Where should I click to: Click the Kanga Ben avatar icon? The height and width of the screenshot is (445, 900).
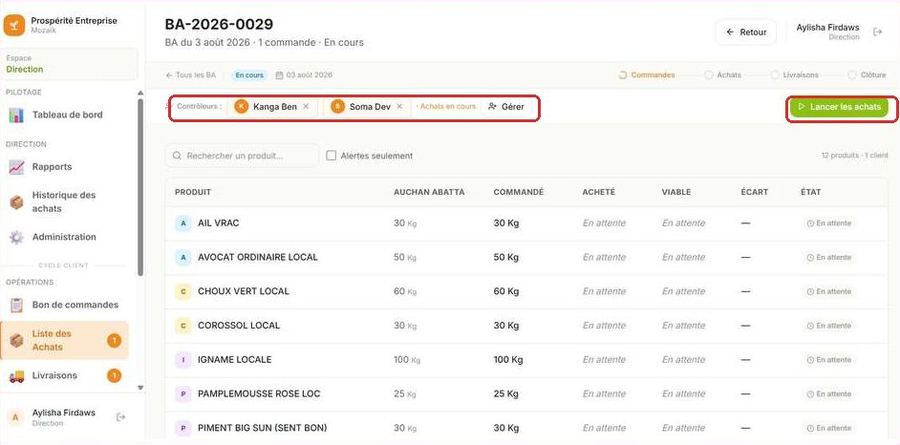(242, 107)
